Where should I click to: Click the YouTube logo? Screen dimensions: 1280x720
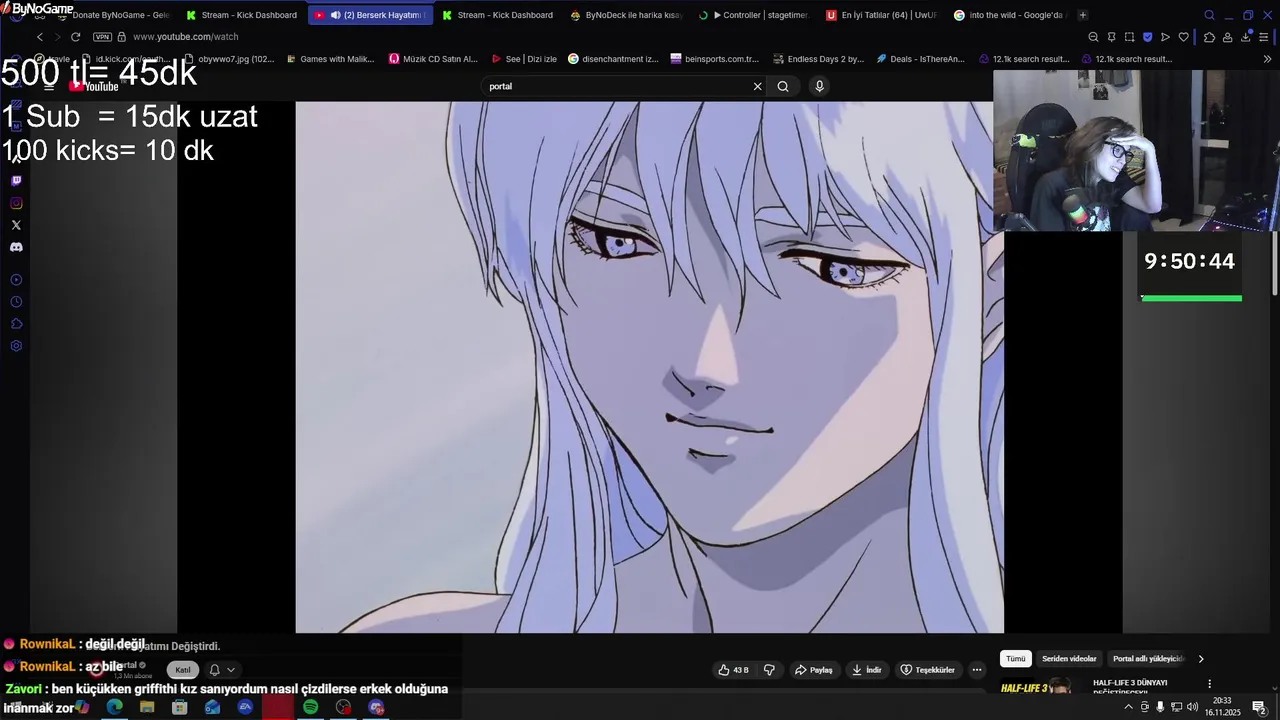point(93,86)
